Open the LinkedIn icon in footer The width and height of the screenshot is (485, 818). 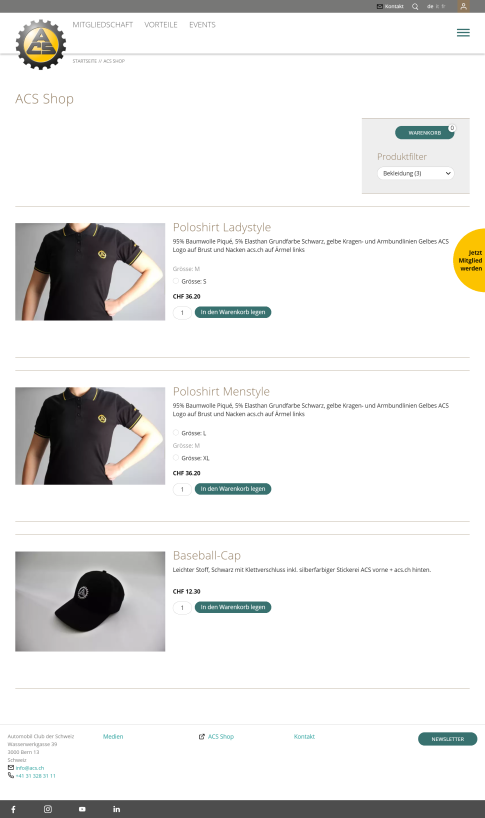116,809
